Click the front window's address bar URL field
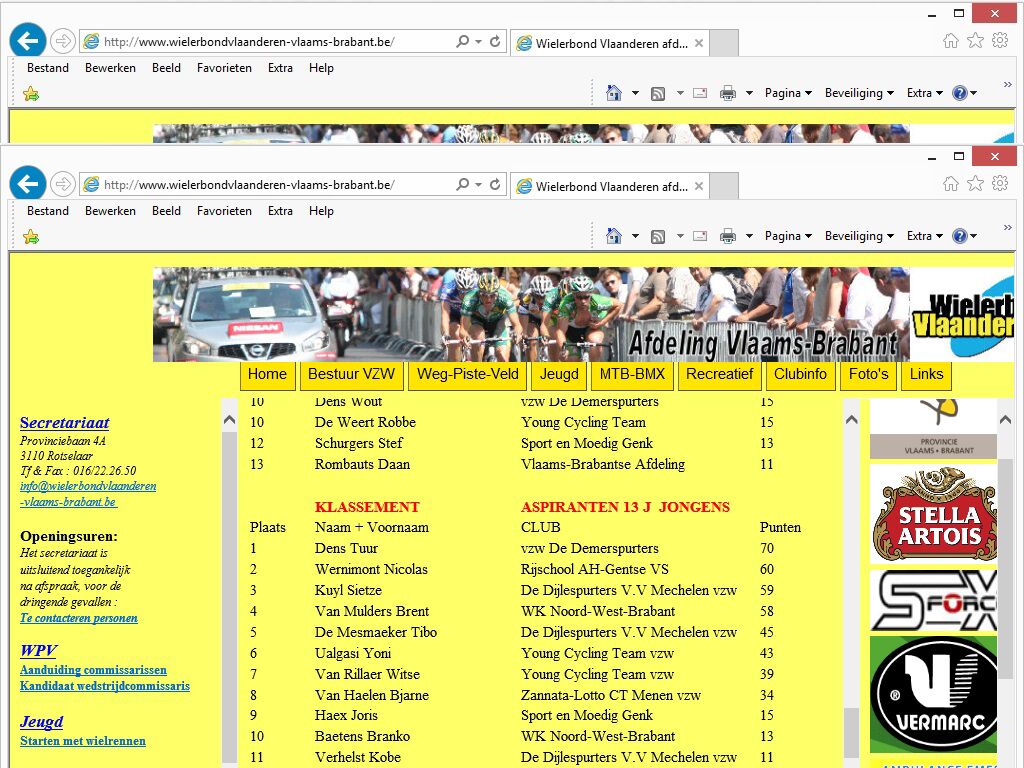Viewport: 1024px width, 768px height. click(270, 185)
